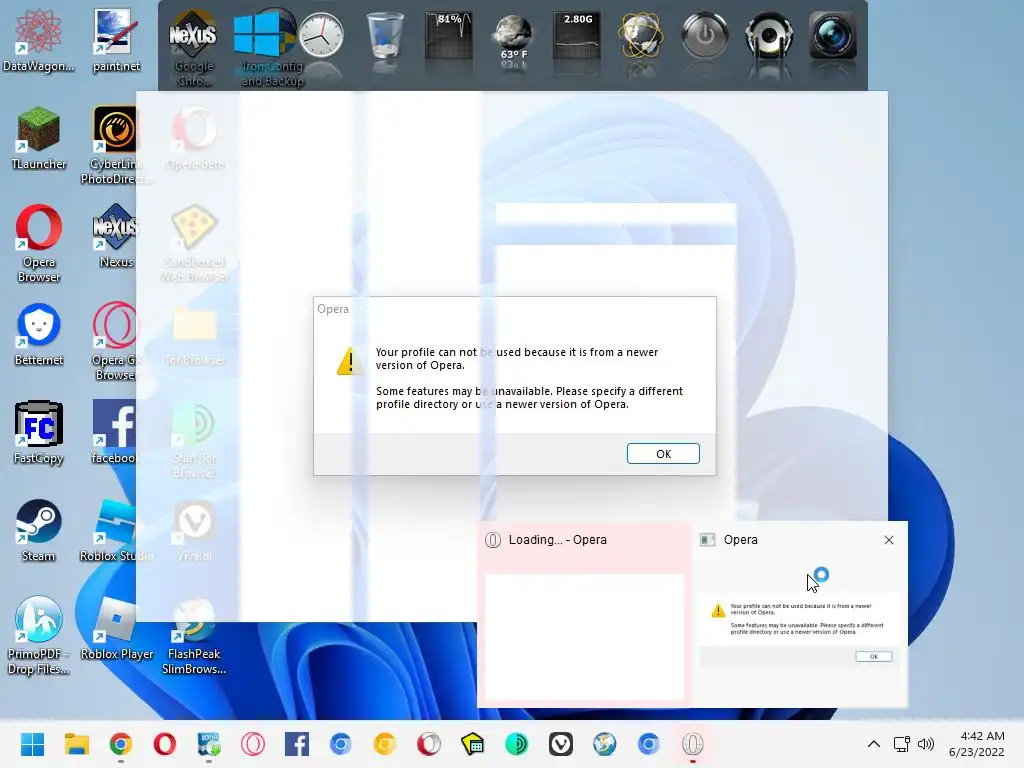Screen dimensions: 1024x768
Task: Click the camera lens icon in the dock
Action: point(833,35)
